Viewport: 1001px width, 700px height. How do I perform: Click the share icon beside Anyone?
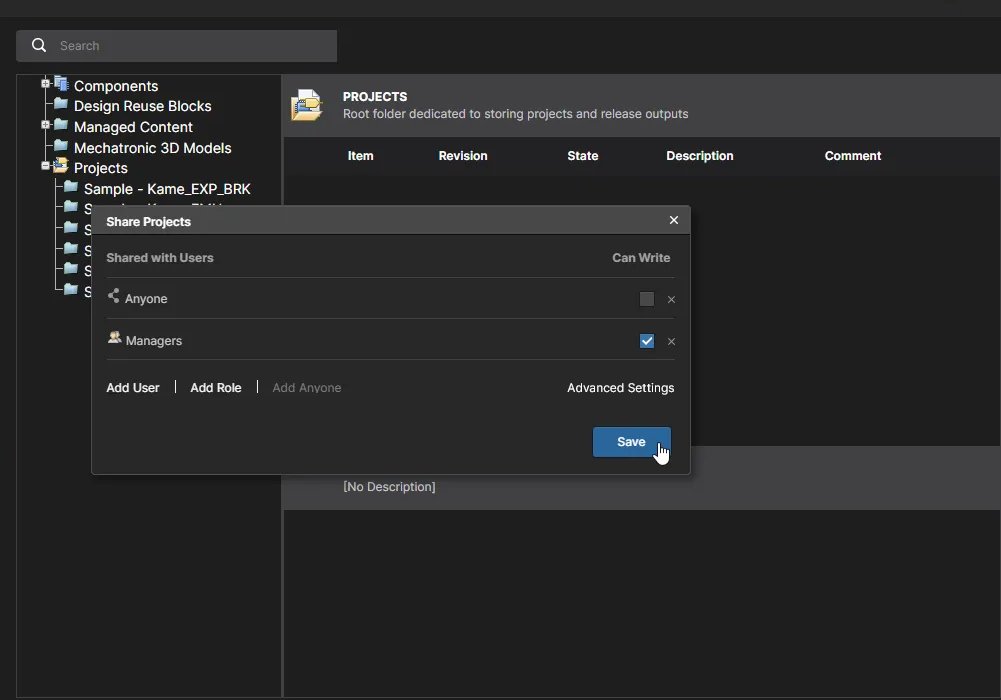tap(113, 297)
